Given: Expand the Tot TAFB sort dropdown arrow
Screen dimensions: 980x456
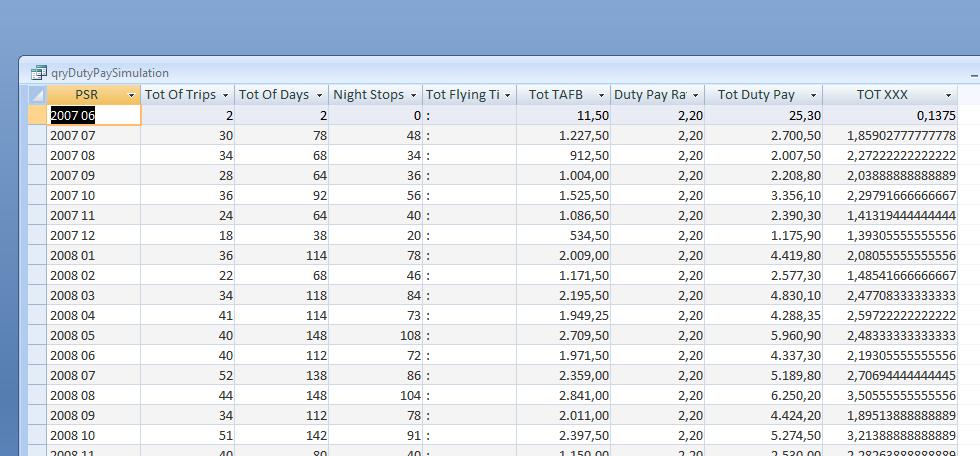Looking at the screenshot, I should [x=601, y=95].
